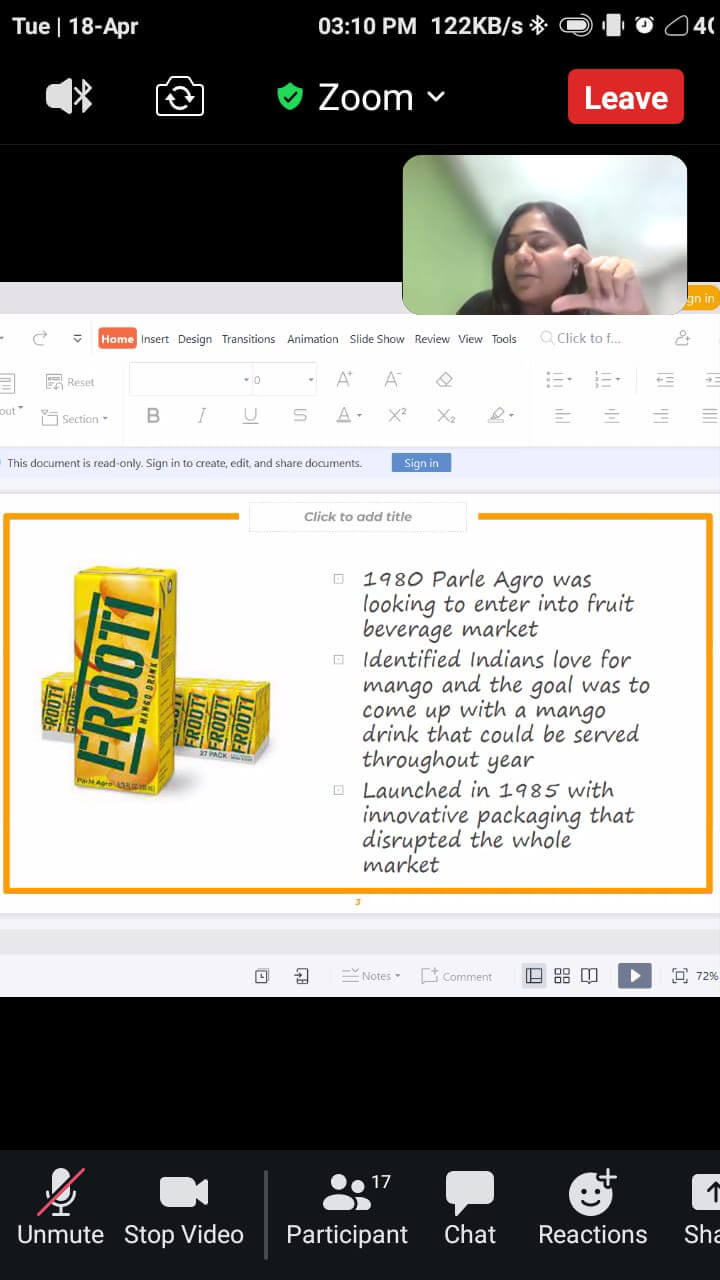Screen dimensions: 720x1280
Task: Open the Slide Show tab
Action: [x=377, y=339]
